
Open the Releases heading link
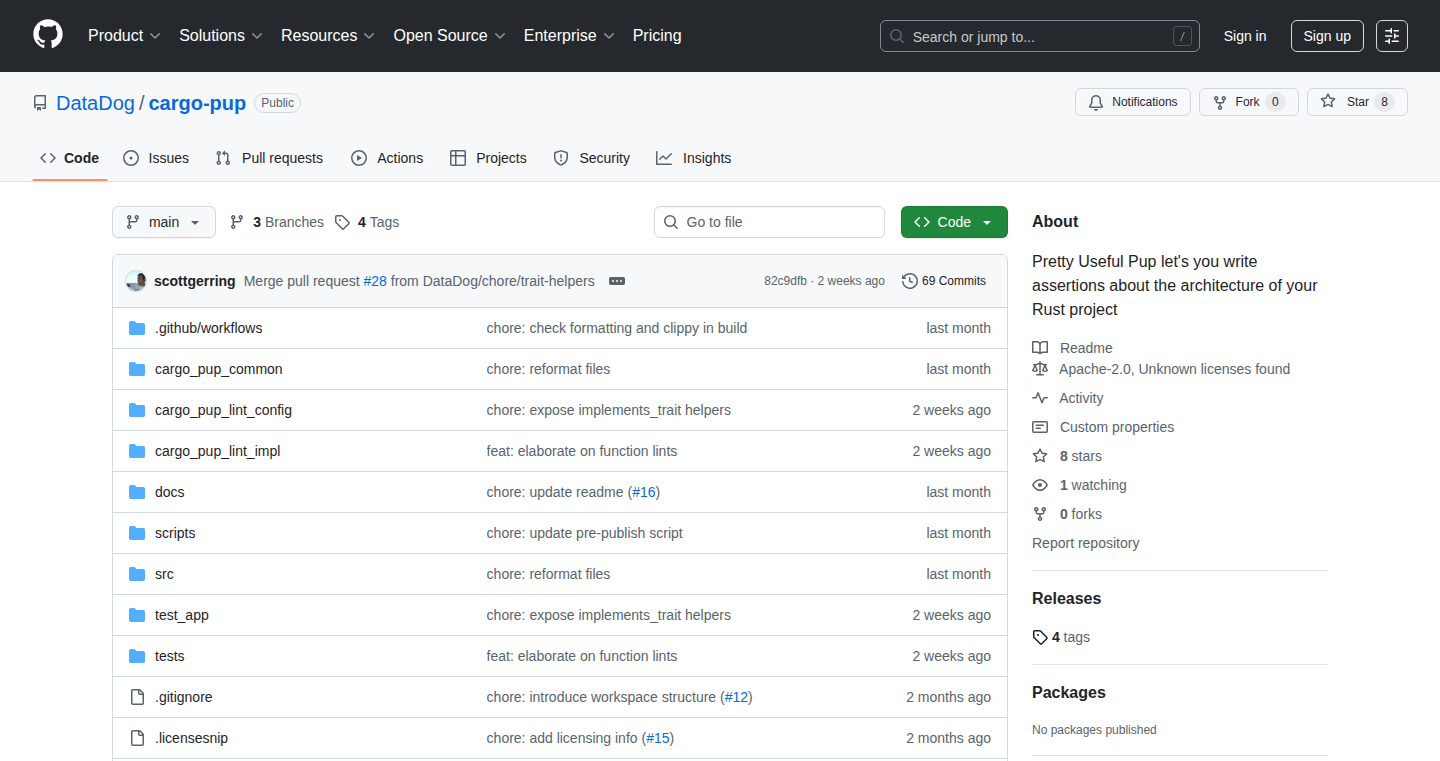[x=1066, y=598]
